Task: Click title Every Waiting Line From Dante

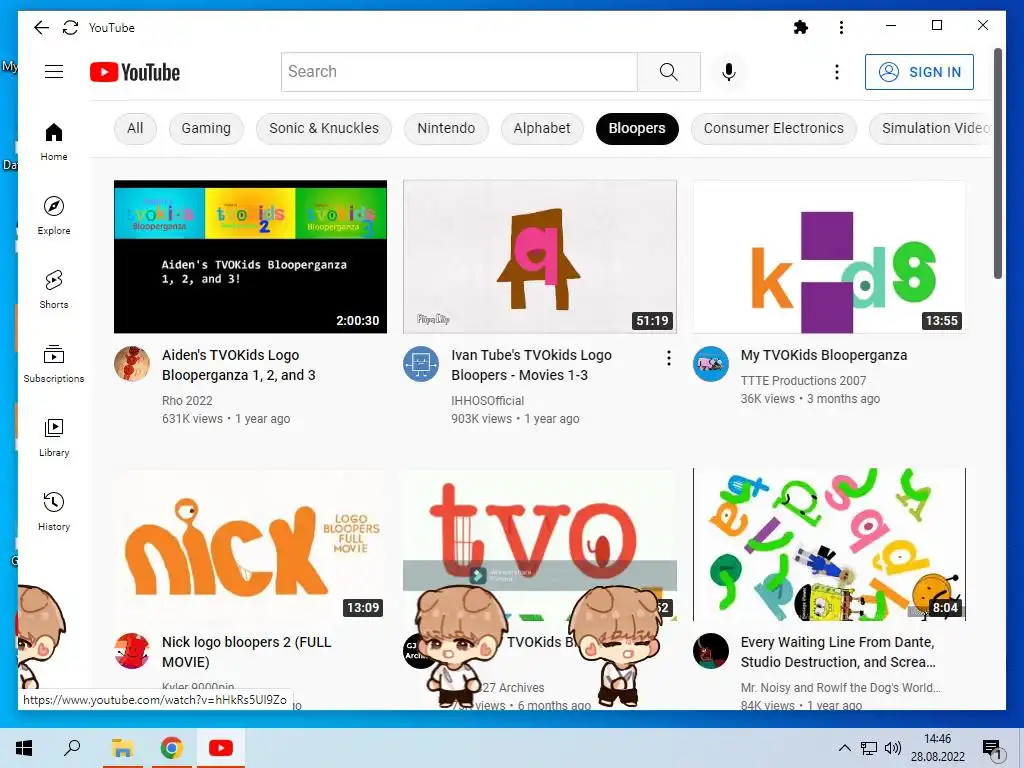Action: [838, 652]
